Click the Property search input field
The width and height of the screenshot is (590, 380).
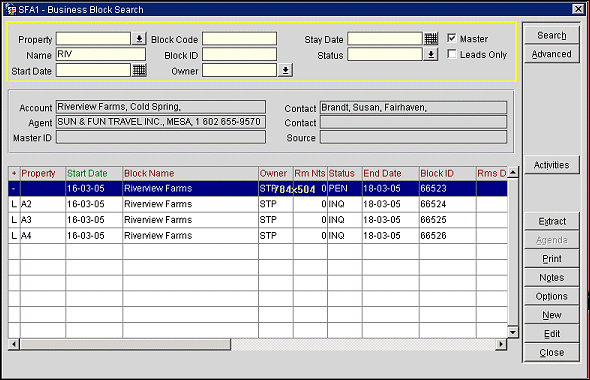[x=93, y=39]
